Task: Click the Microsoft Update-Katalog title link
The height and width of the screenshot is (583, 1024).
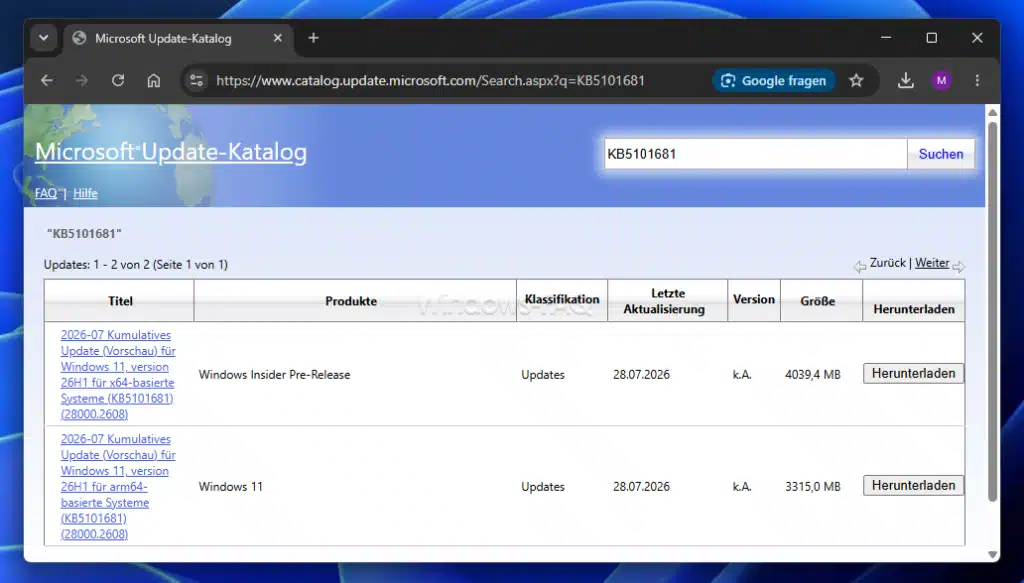Action: (170, 151)
